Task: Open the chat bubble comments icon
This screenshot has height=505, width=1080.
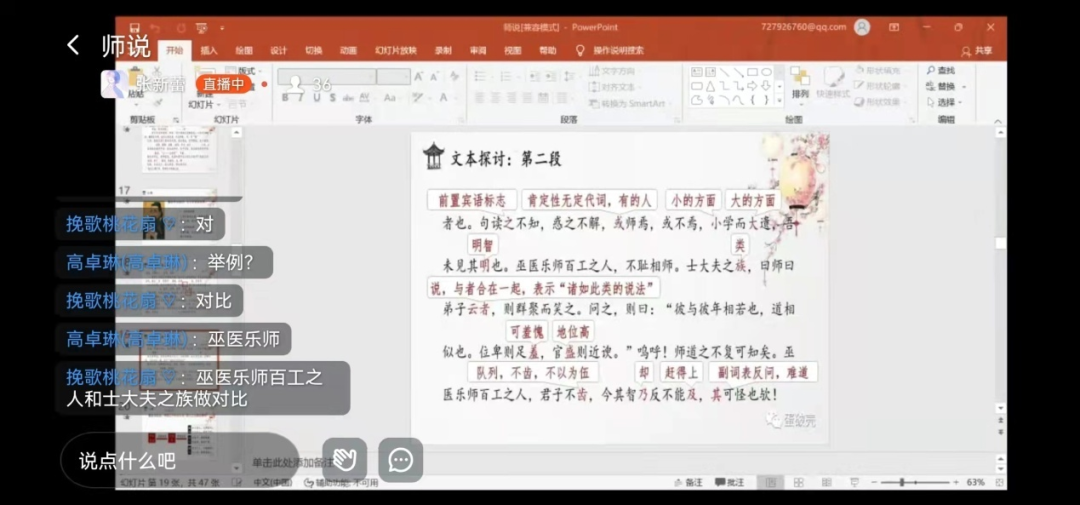Action: (400, 460)
